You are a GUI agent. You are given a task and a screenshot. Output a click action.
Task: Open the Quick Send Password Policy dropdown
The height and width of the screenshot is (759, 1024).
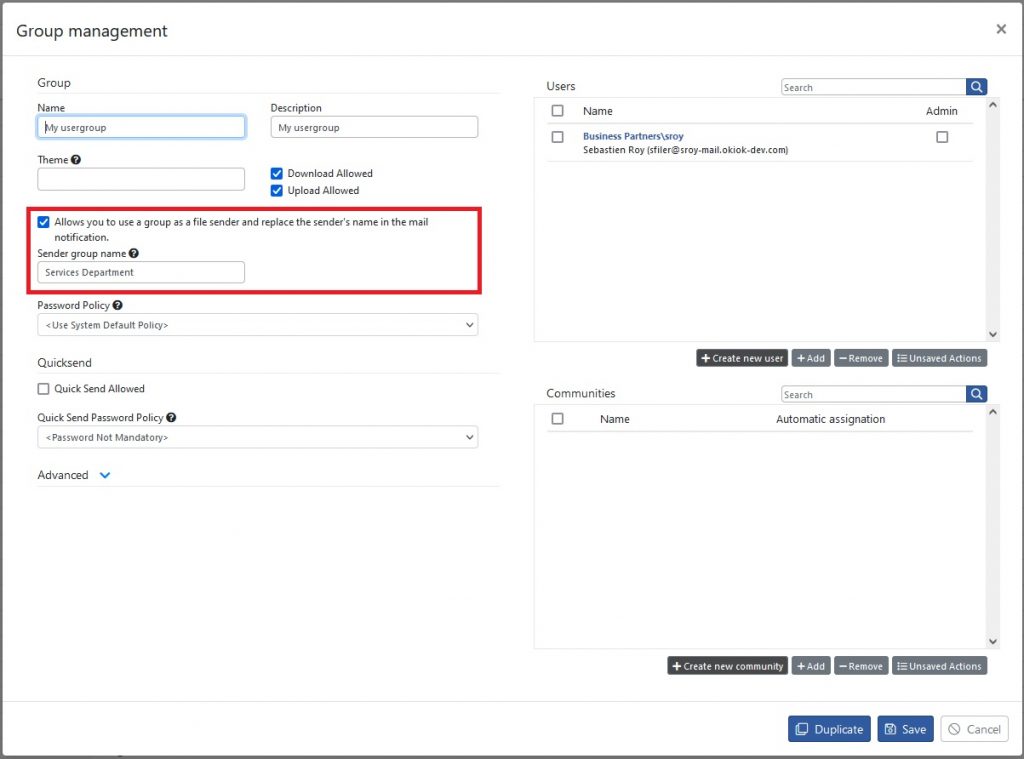[x=257, y=437]
